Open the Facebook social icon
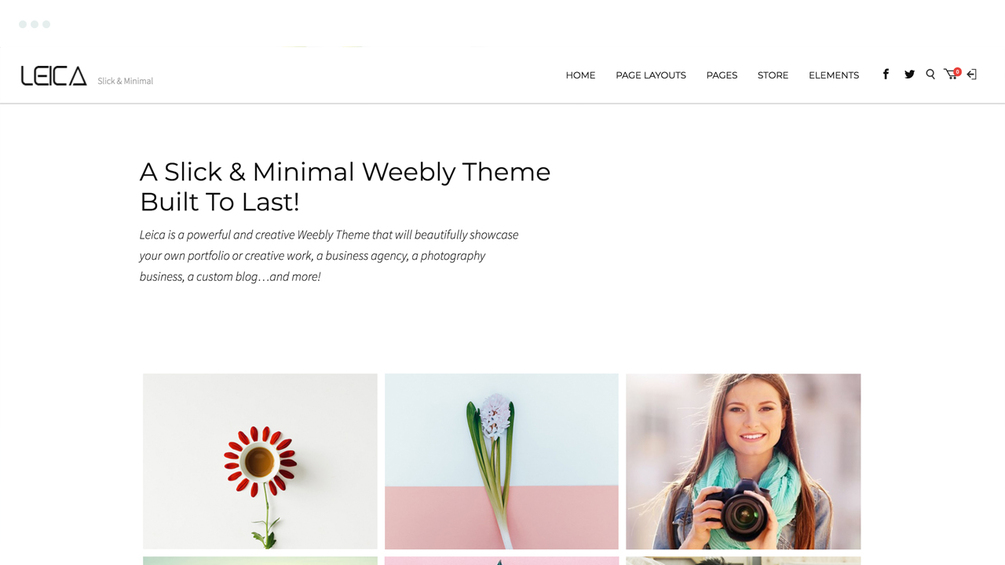Screen dimensions: 1005x565 coord(886,74)
